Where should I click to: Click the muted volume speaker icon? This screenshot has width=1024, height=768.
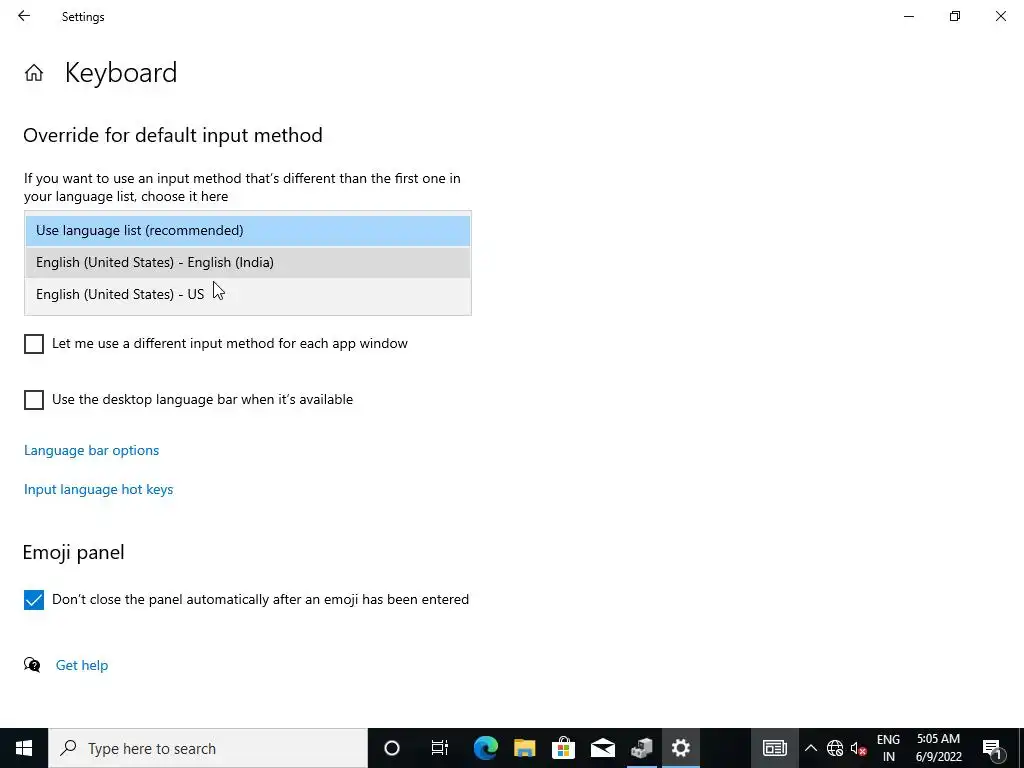point(858,748)
